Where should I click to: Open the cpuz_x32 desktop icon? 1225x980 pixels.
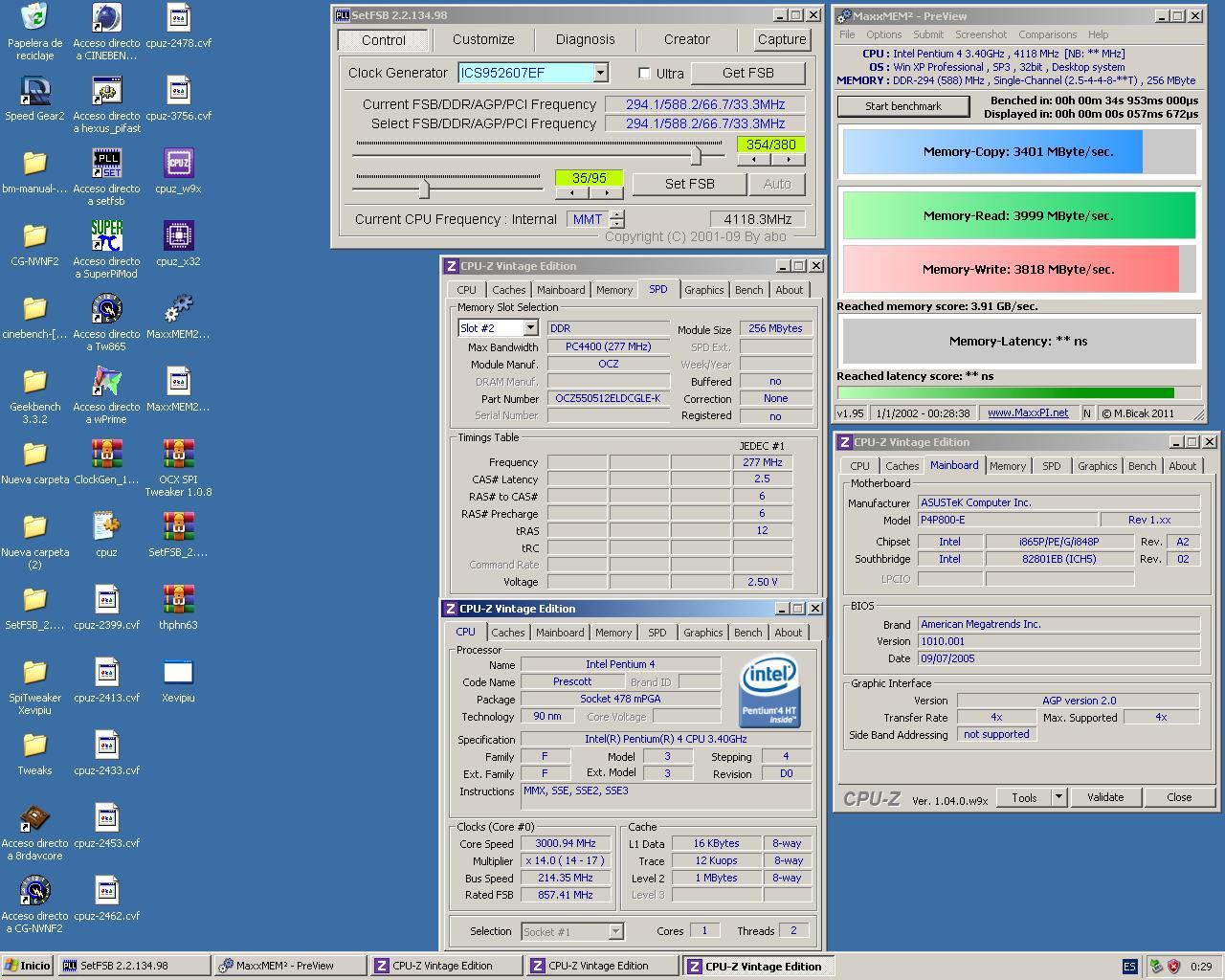[178, 236]
